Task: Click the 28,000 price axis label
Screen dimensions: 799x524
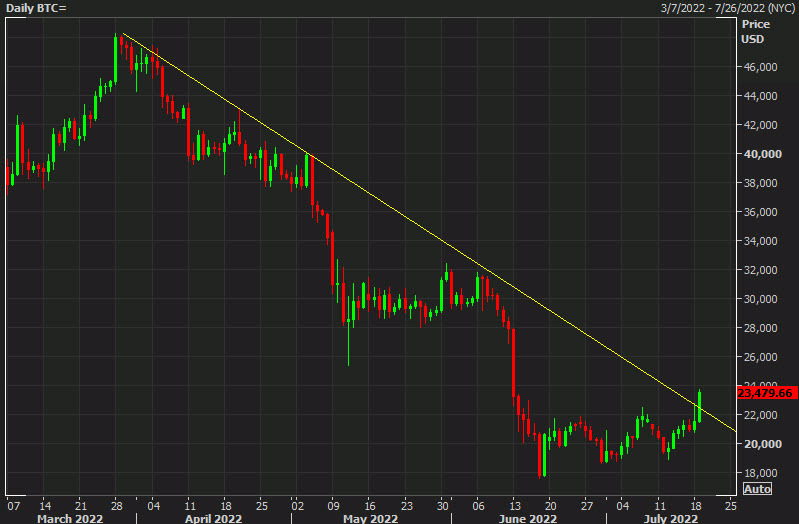Action: (760, 328)
